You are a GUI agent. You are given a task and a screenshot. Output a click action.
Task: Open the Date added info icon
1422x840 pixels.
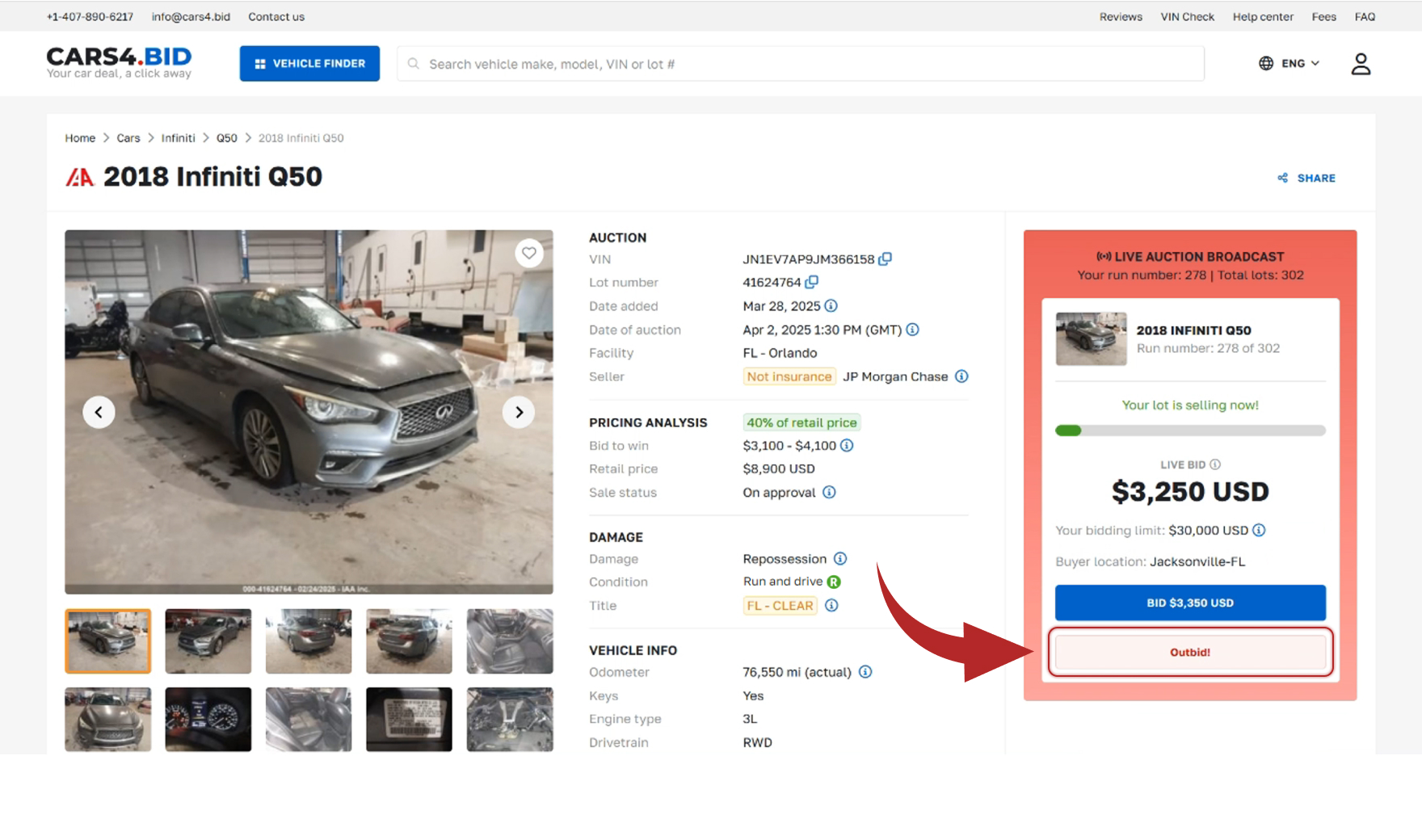point(831,306)
